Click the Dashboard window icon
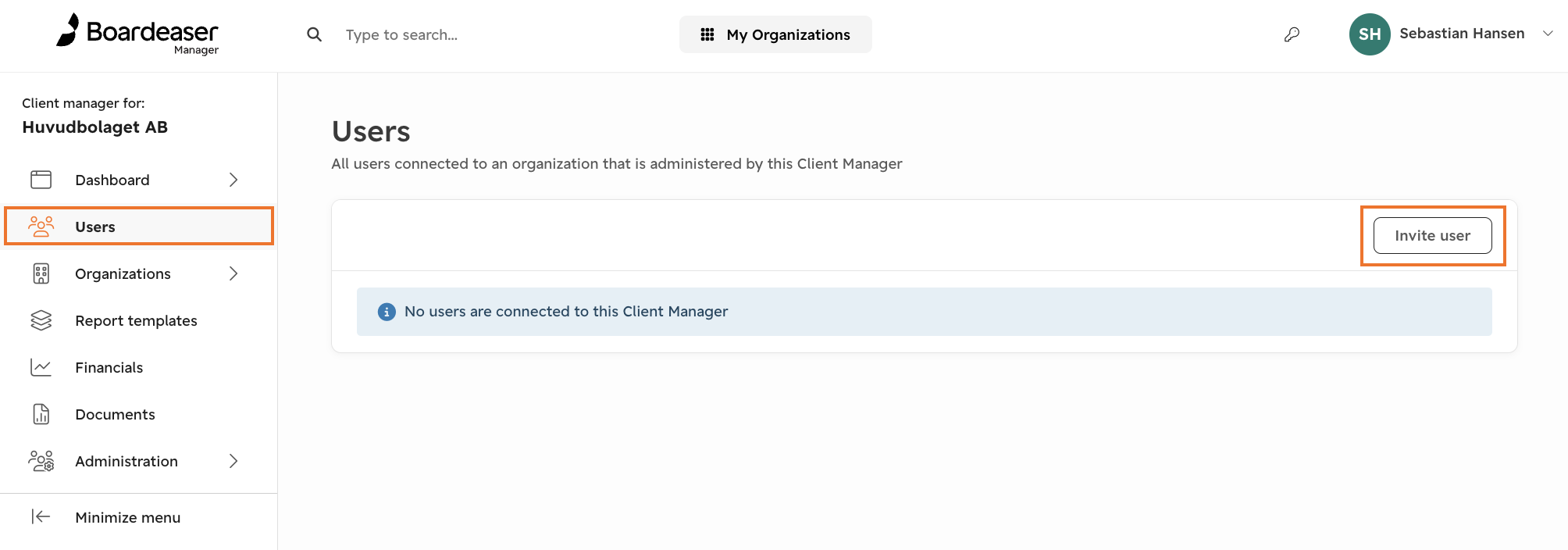Viewport: 1568px width, 550px height. click(41, 180)
